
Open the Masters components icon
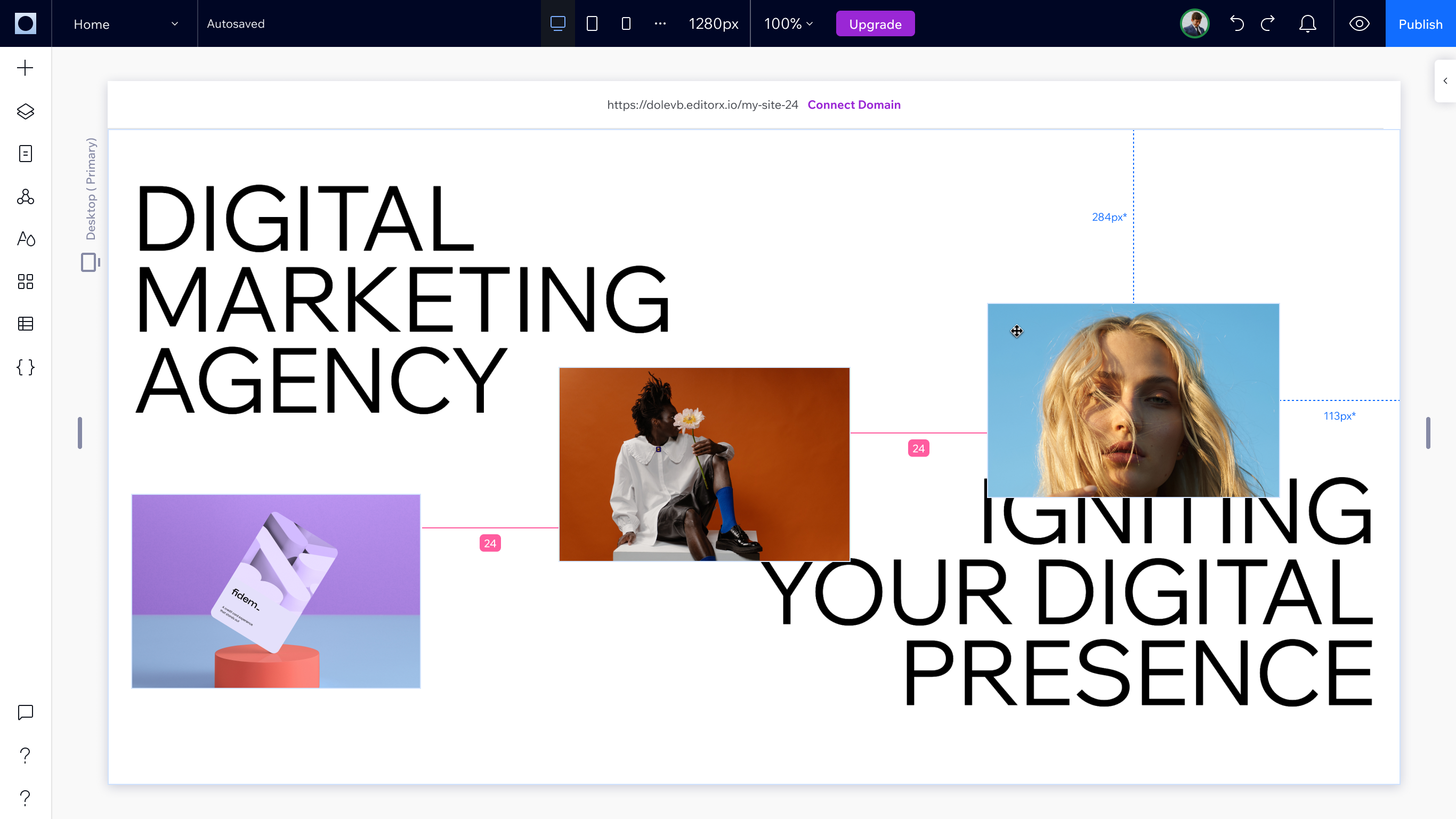tap(26, 197)
